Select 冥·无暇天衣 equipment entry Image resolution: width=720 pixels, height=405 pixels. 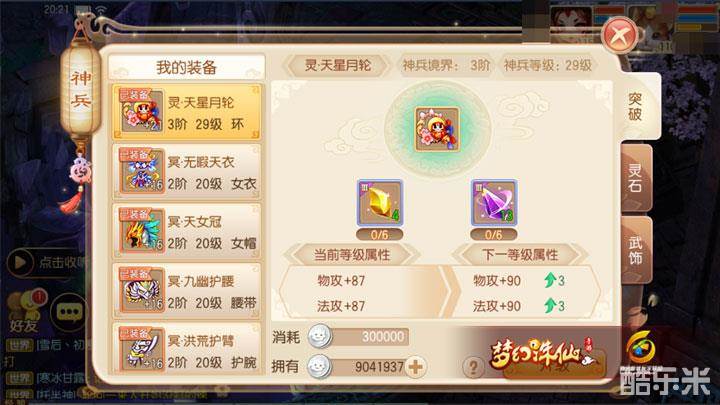point(187,171)
